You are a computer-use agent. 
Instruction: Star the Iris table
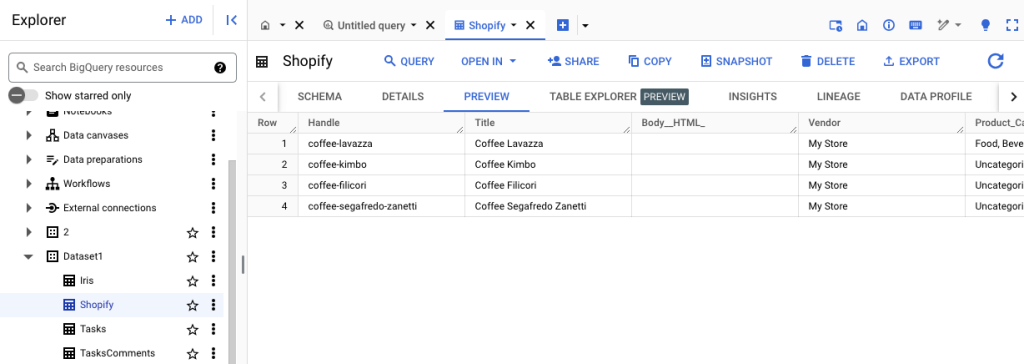click(x=192, y=281)
